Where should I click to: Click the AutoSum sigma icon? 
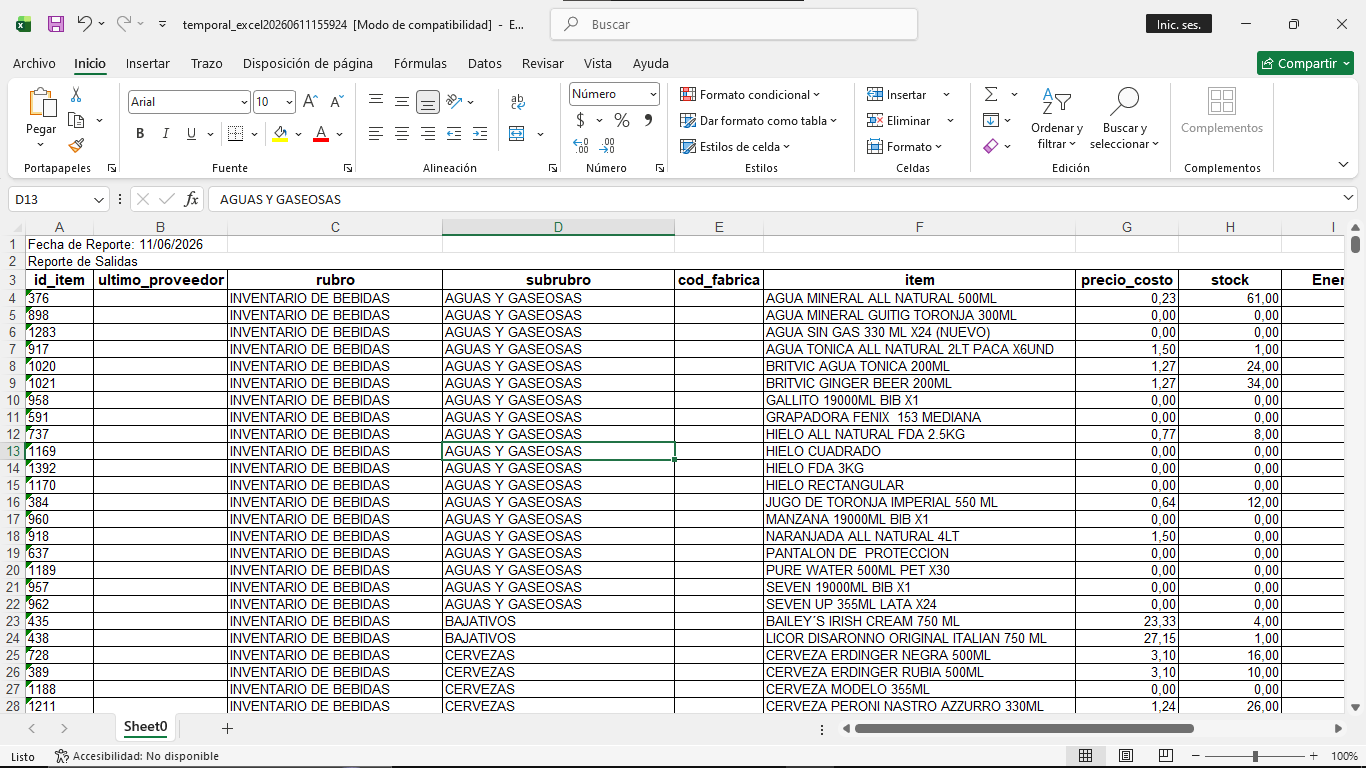(x=991, y=94)
